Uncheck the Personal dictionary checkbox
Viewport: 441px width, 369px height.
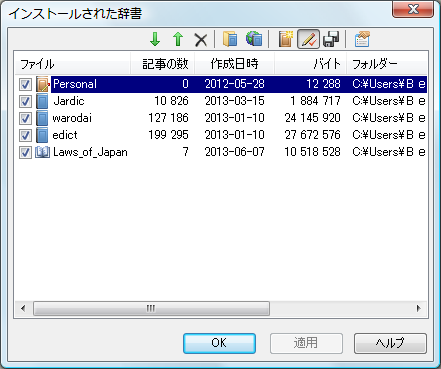25,84
